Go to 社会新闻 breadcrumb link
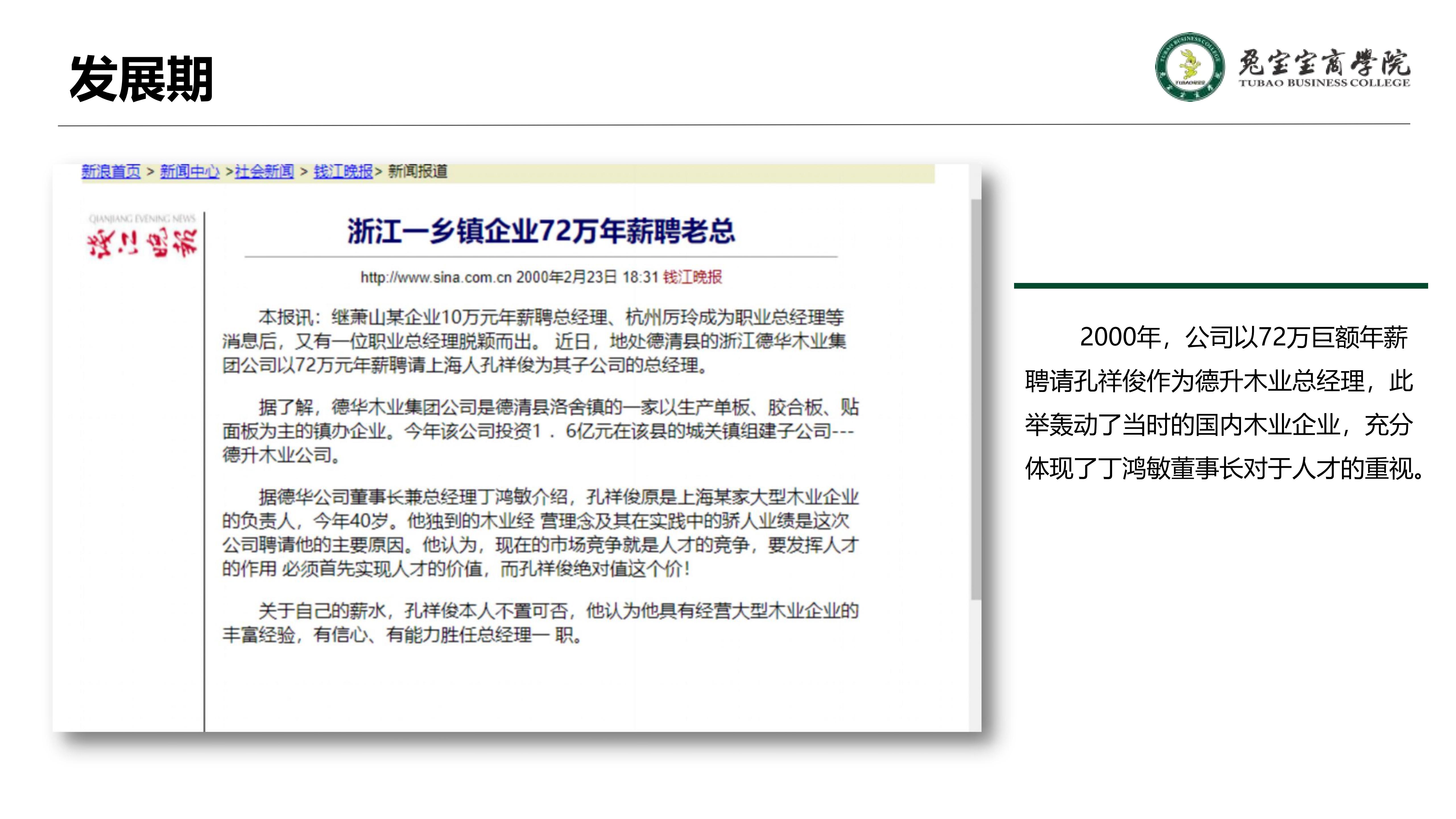This screenshot has height=819, width=1456. [264, 171]
